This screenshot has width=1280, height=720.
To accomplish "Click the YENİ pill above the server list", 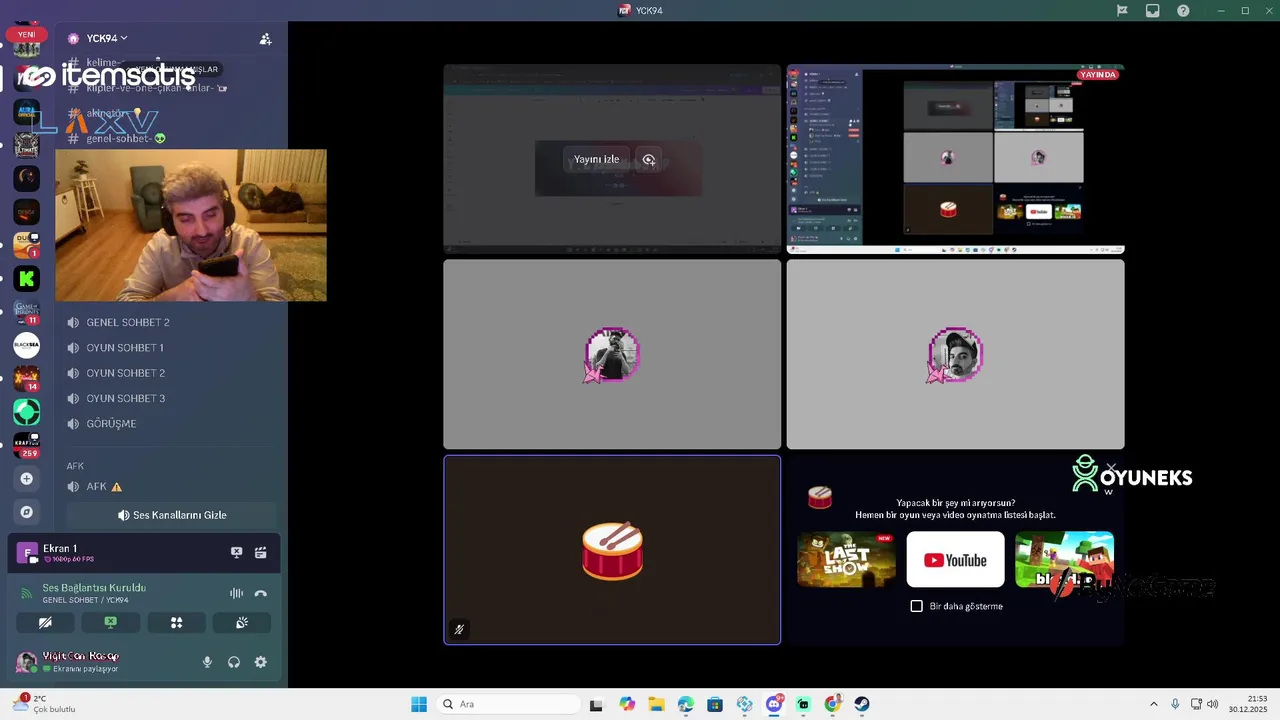I will (x=27, y=34).
